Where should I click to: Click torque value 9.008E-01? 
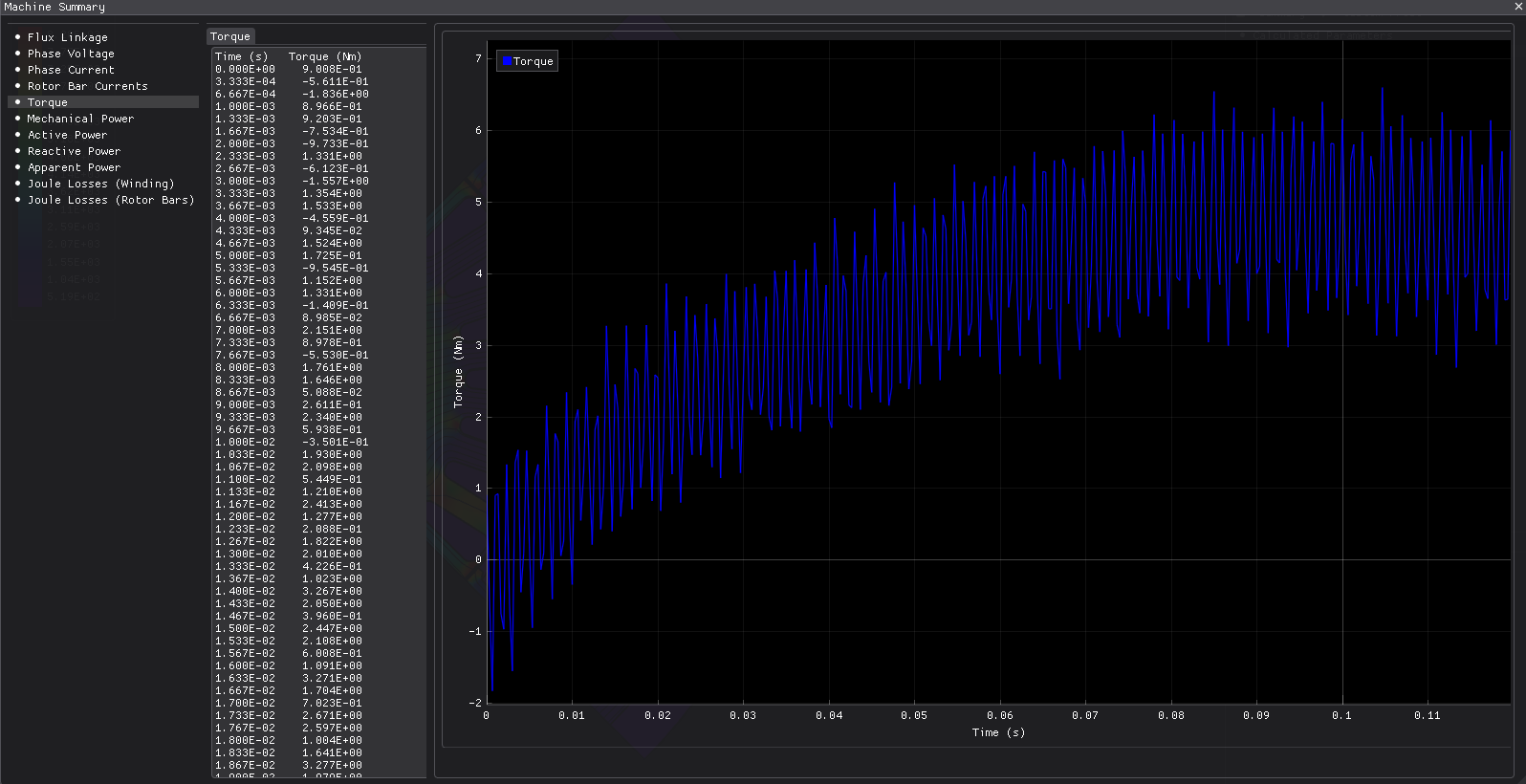pyautogui.click(x=332, y=69)
